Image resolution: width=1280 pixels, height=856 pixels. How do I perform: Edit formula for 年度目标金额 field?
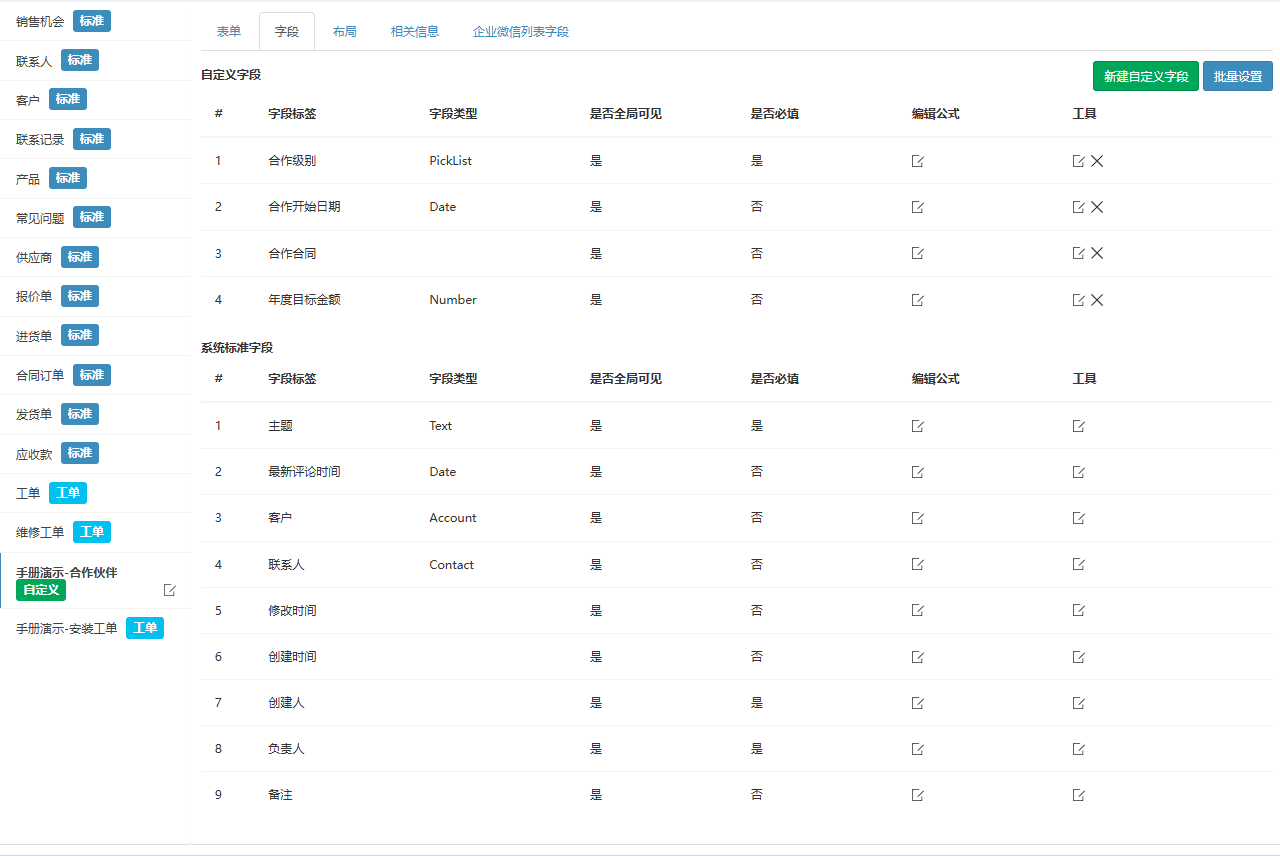click(x=917, y=300)
